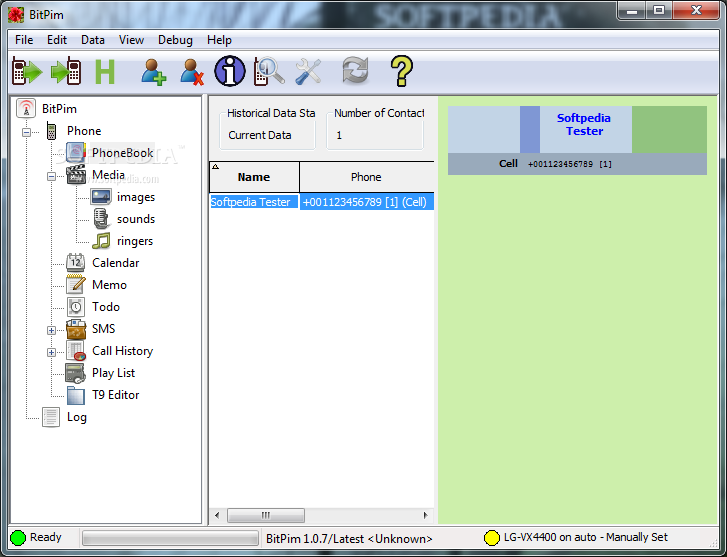Select the Phone node in the tree
Viewport: 727px width, 557px height.
(x=84, y=131)
